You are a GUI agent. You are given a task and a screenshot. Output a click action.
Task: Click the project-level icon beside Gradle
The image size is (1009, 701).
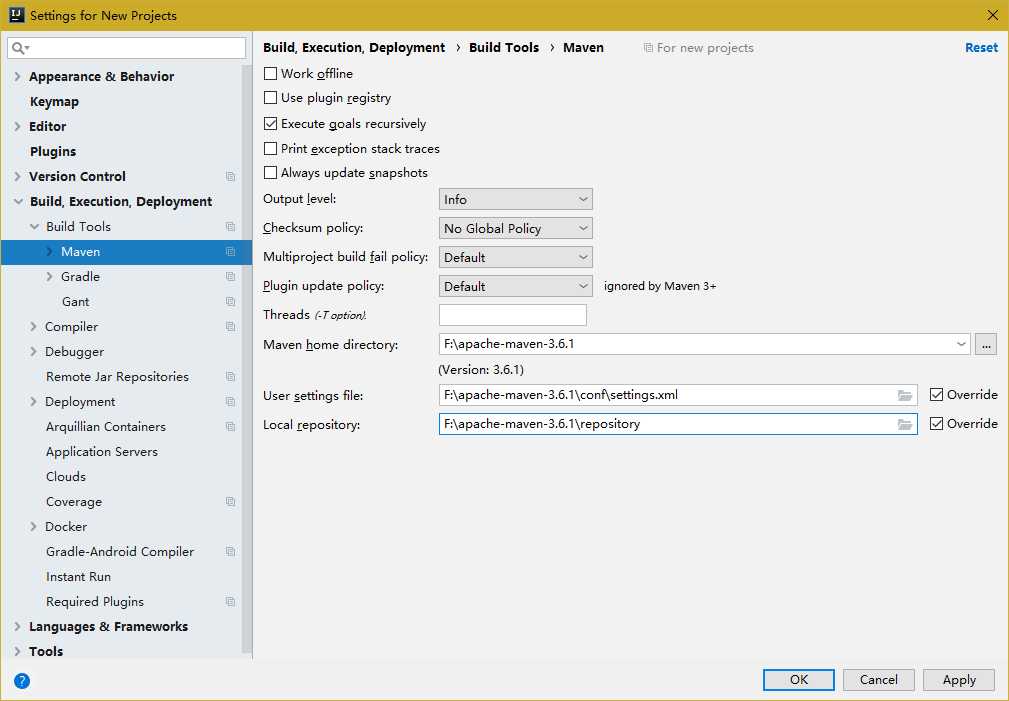pos(230,277)
